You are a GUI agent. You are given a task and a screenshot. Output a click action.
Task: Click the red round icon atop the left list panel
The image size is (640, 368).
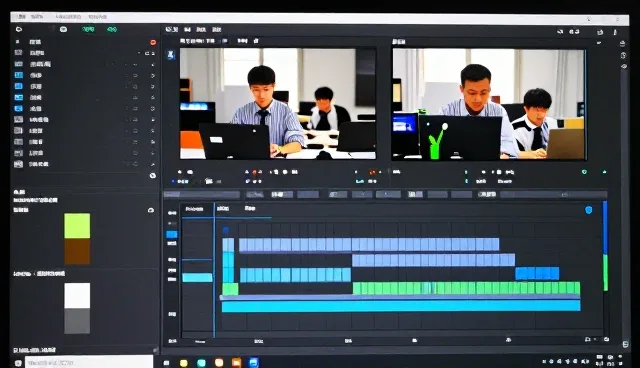(x=153, y=42)
